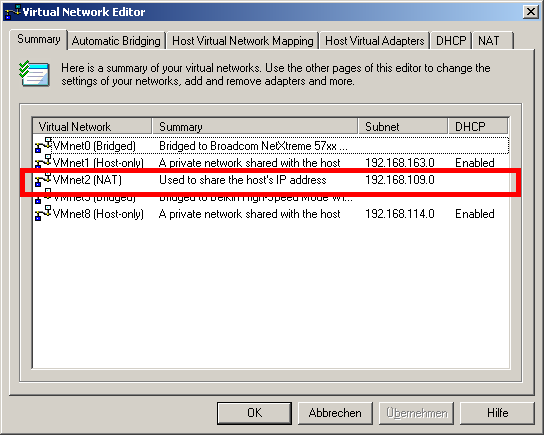Click the Virtual Network Editor title icon
544x435 pixels.
click(x=13, y=12)
